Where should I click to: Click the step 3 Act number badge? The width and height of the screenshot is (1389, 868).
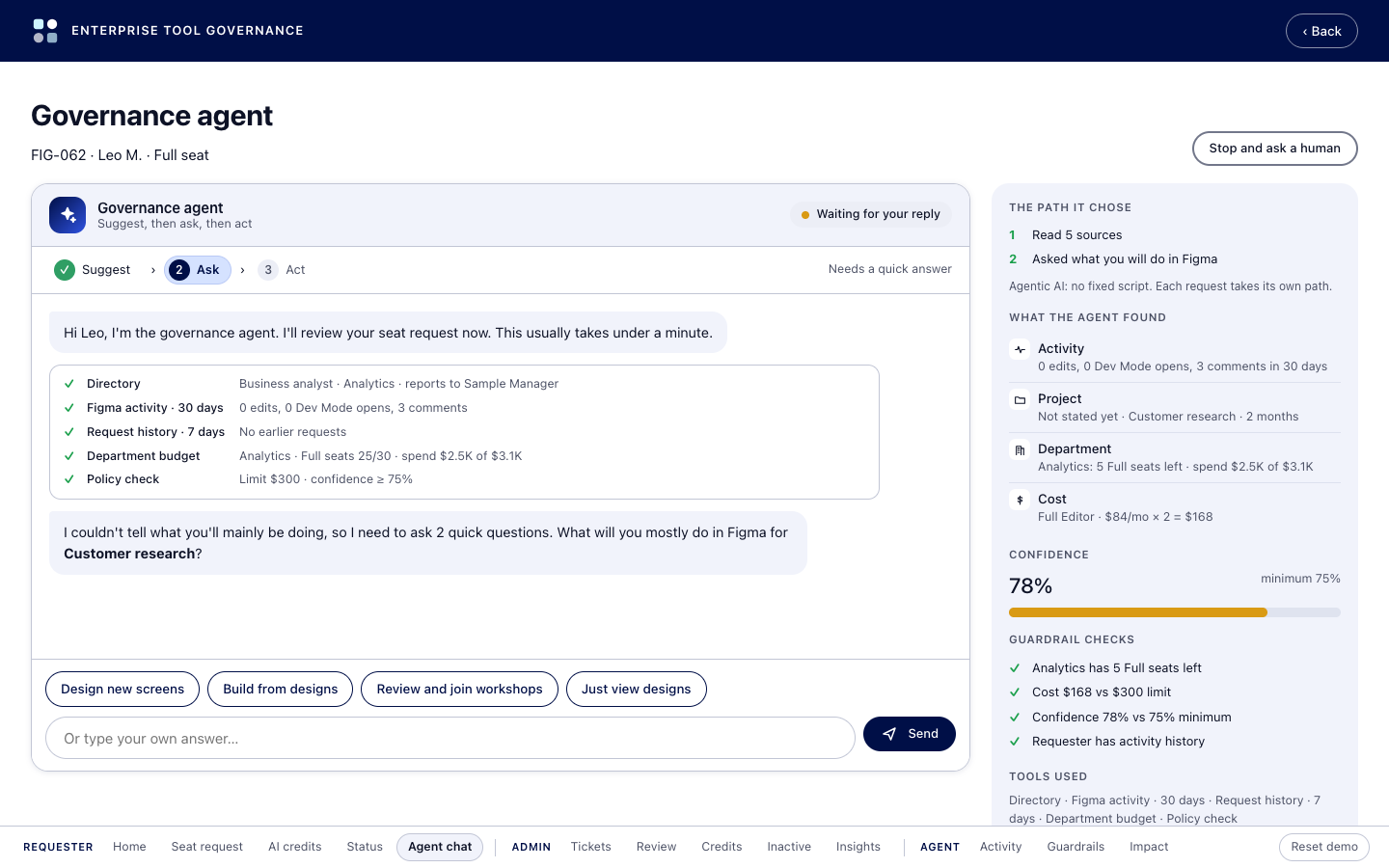pyautogui.click(x=268, y=270)
